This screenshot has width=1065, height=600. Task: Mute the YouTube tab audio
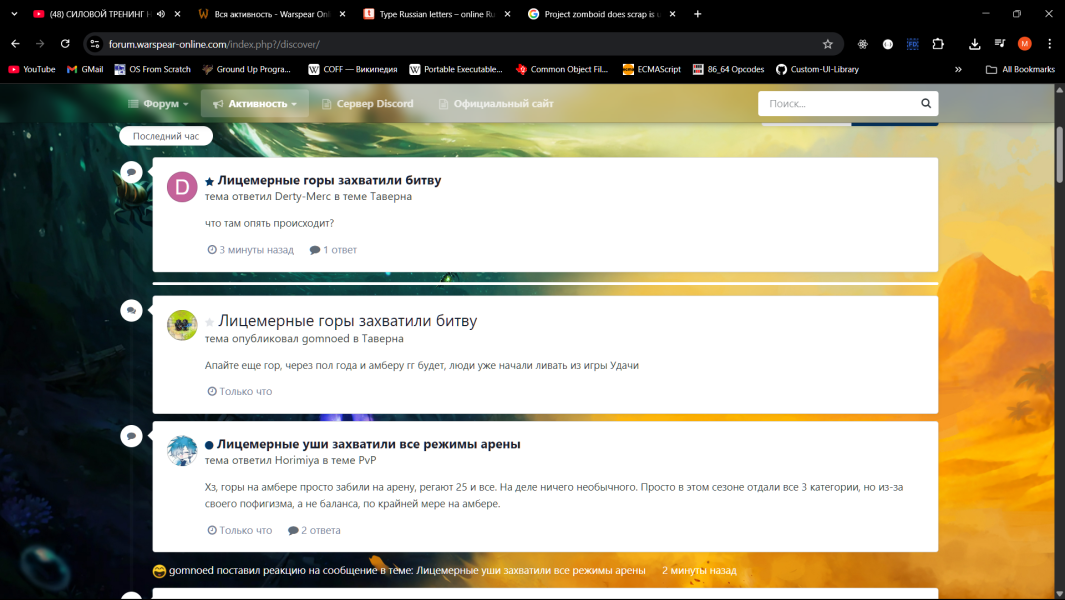click(x=161, y=14)
